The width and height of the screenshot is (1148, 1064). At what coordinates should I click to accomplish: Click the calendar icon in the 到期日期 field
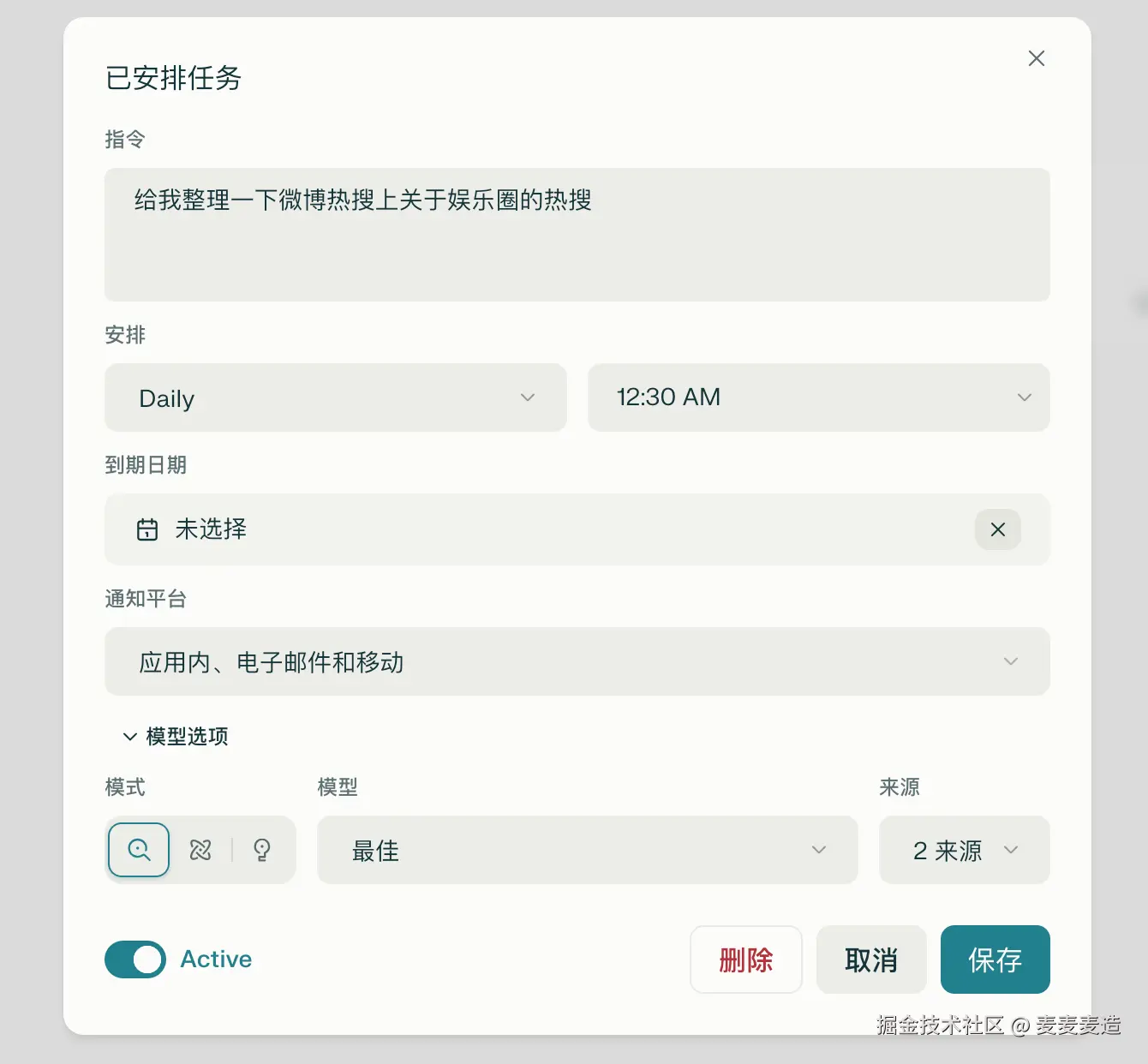(x=147, y=529)
